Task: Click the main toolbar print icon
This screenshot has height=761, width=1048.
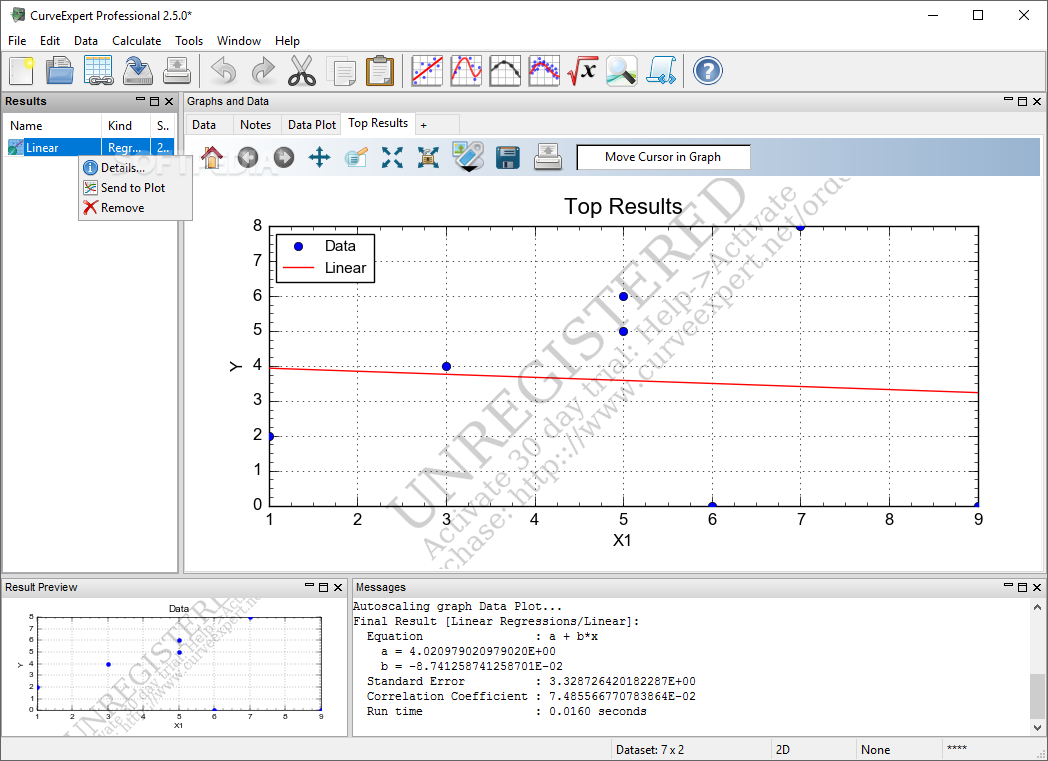Action: pos(176,71)
